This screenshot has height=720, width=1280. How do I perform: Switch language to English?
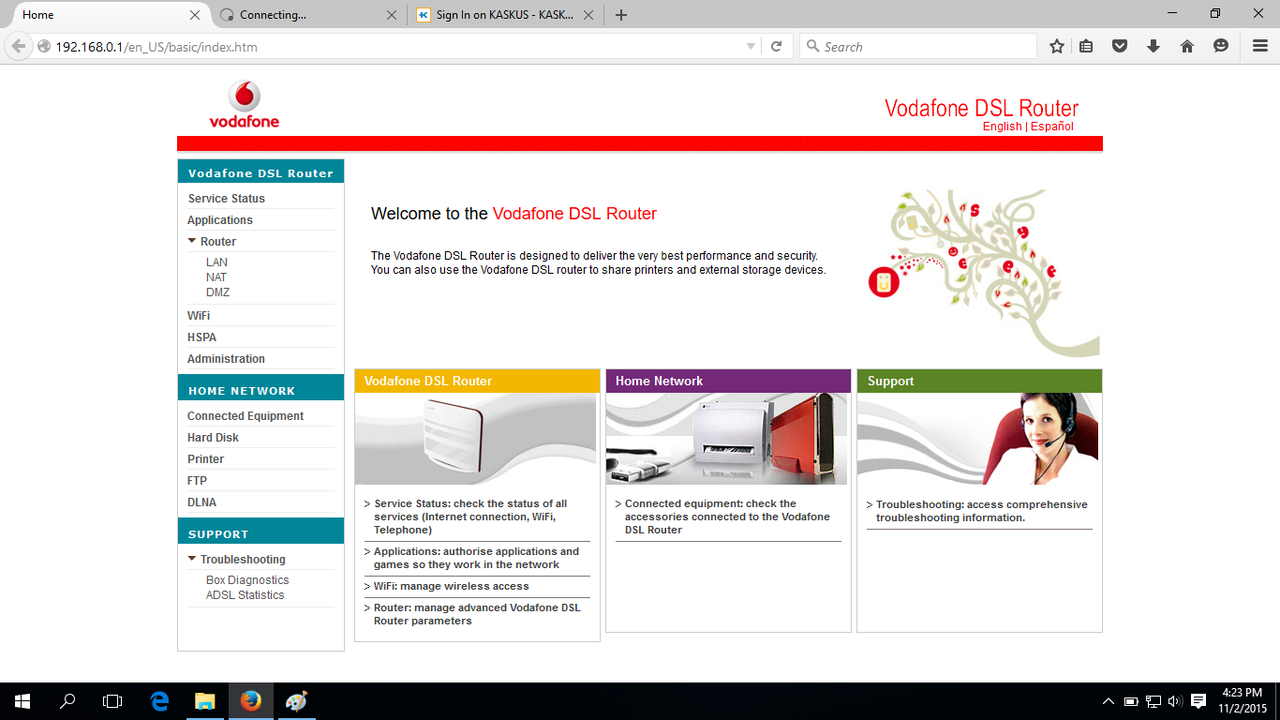1002,127
